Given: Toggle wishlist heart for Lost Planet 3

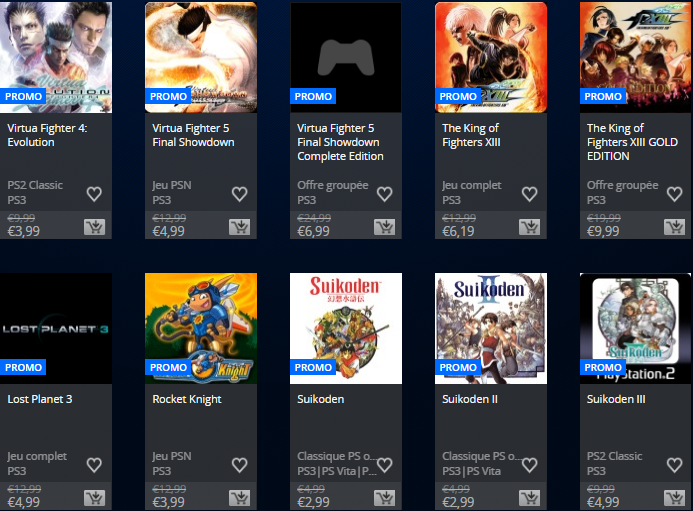Looking at the screenshot, I should pos(94,465).
